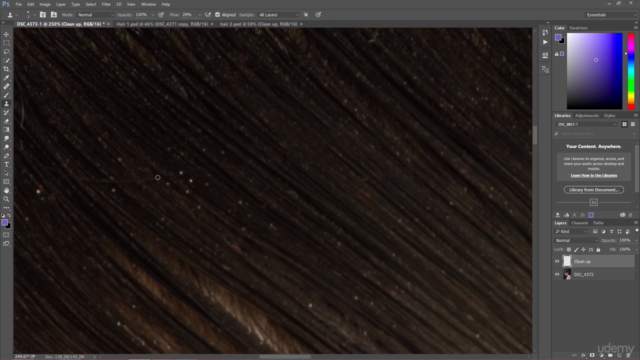This screenshot has height=360, width=640.
Task: Select the Dodge tool
Action: pyautogui.click(x=6, y=147)
